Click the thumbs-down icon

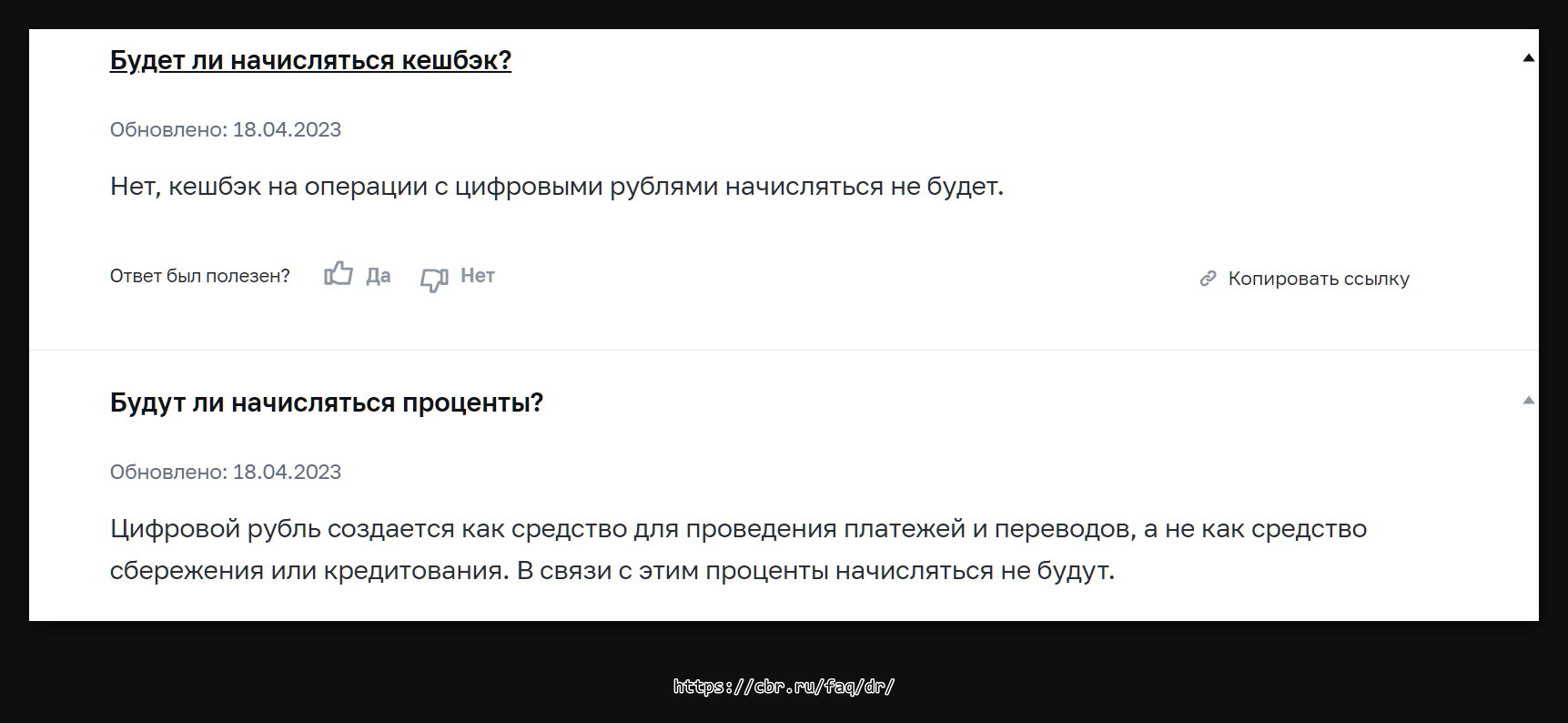coord(434,279)
